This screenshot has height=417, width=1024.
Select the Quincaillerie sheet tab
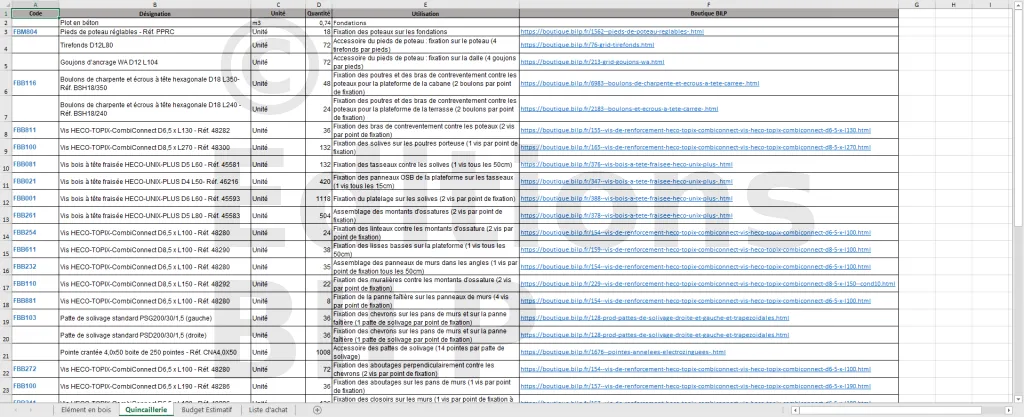(148, 409)
